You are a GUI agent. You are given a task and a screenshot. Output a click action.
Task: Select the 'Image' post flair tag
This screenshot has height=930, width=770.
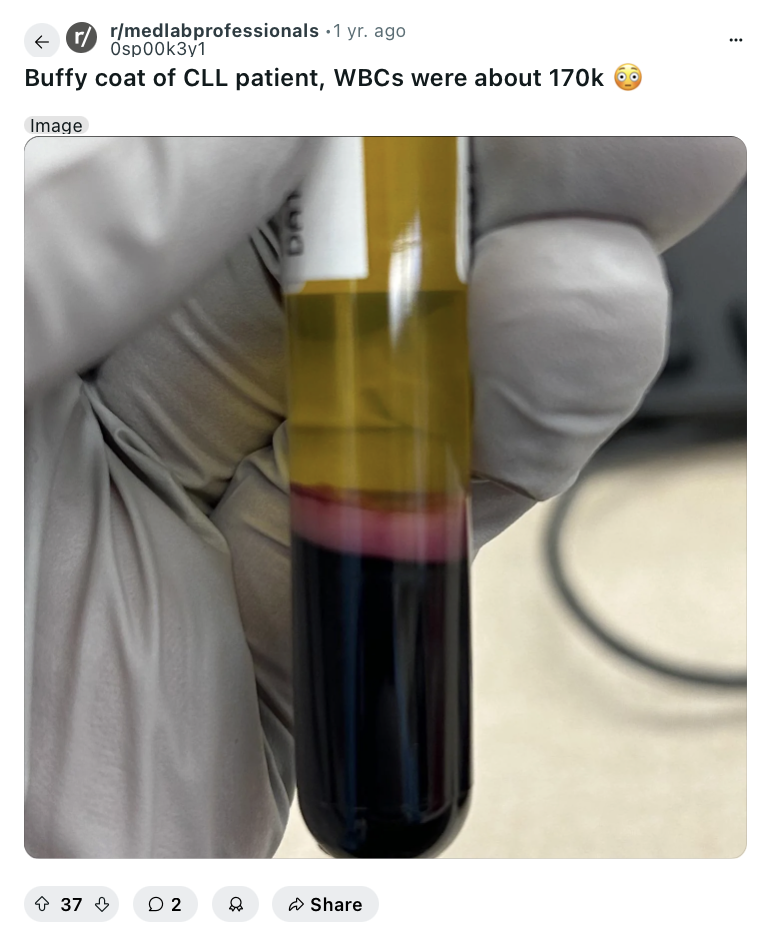click(x=56, y=125)
